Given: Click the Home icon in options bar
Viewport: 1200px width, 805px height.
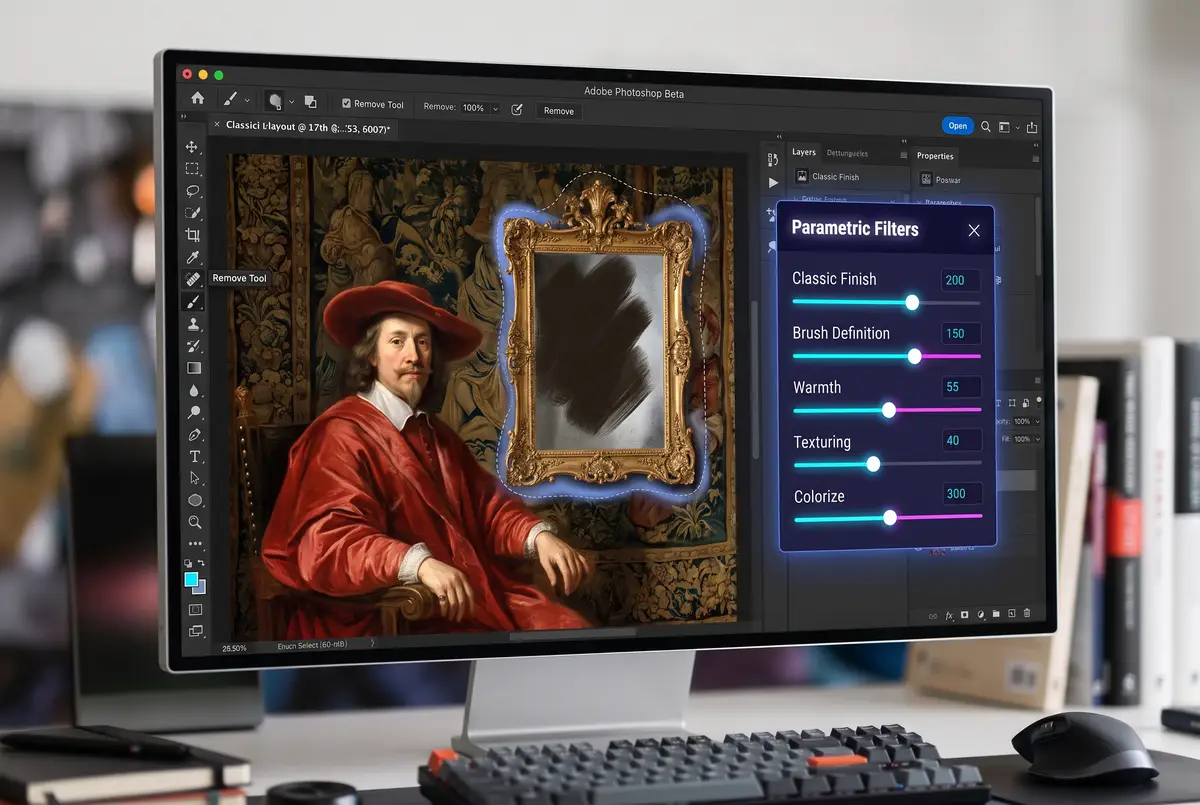Looking at the screenshot, I should pos(198,99).
